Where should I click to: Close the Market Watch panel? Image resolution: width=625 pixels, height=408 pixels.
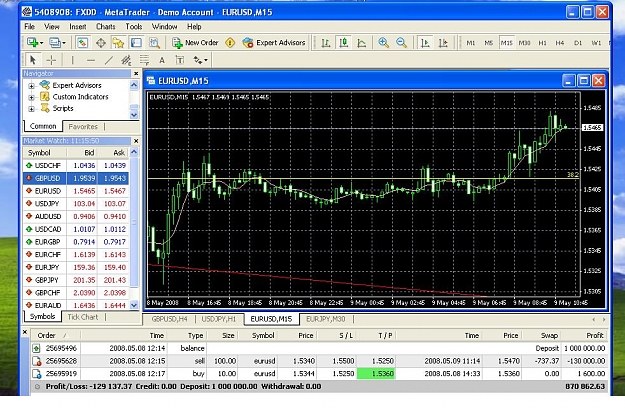[136, 141]
